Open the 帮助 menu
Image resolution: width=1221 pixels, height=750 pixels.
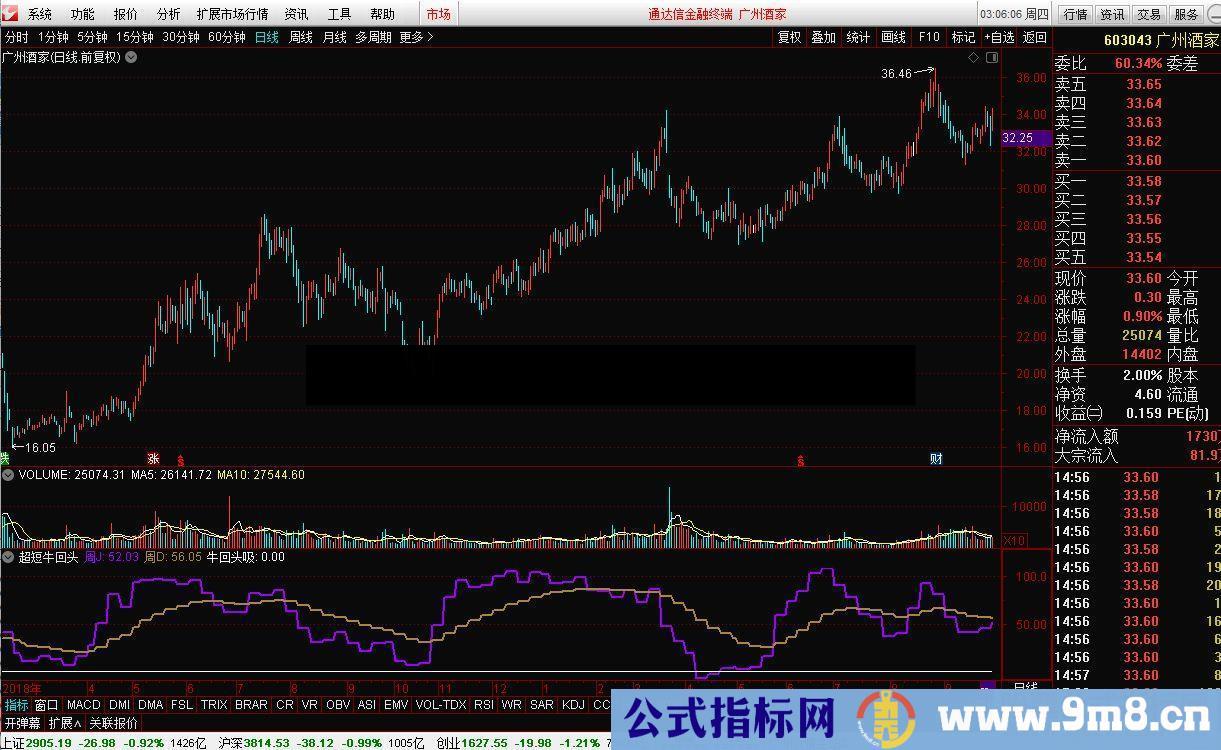pos(382,14)
